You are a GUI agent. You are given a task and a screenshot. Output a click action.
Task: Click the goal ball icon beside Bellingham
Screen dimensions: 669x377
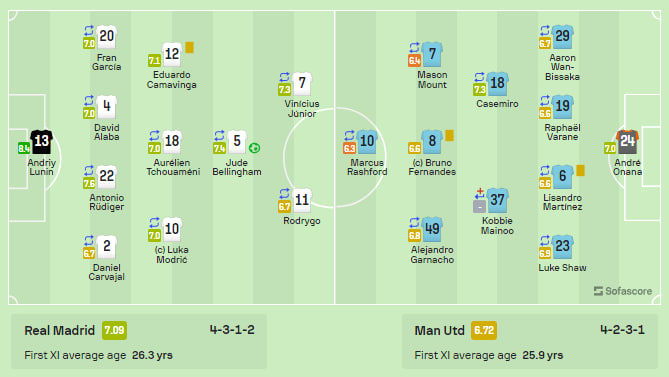[254, 148]
